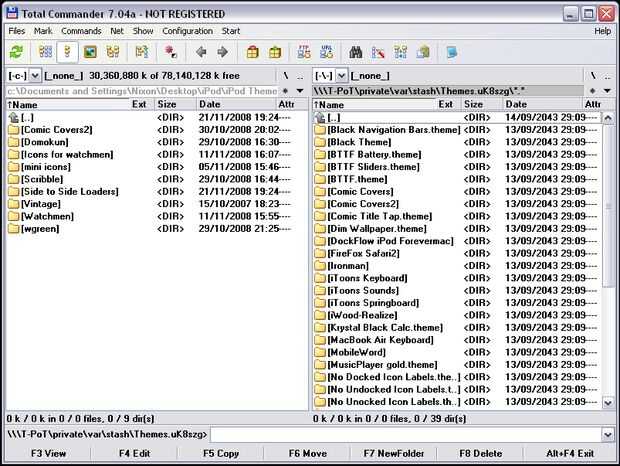
Task: Switch to brief file names view icon
Action: (45, 52)
